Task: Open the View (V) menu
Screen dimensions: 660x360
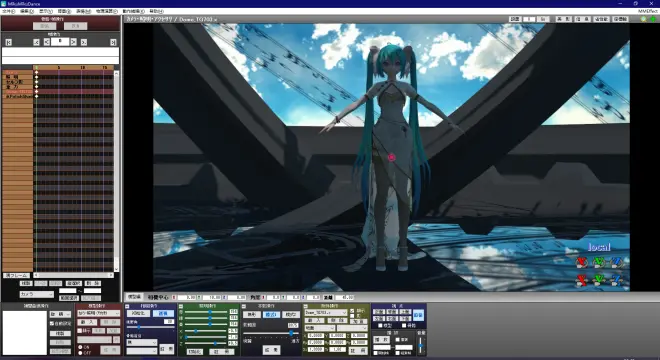Action: (x=46, y=11)
